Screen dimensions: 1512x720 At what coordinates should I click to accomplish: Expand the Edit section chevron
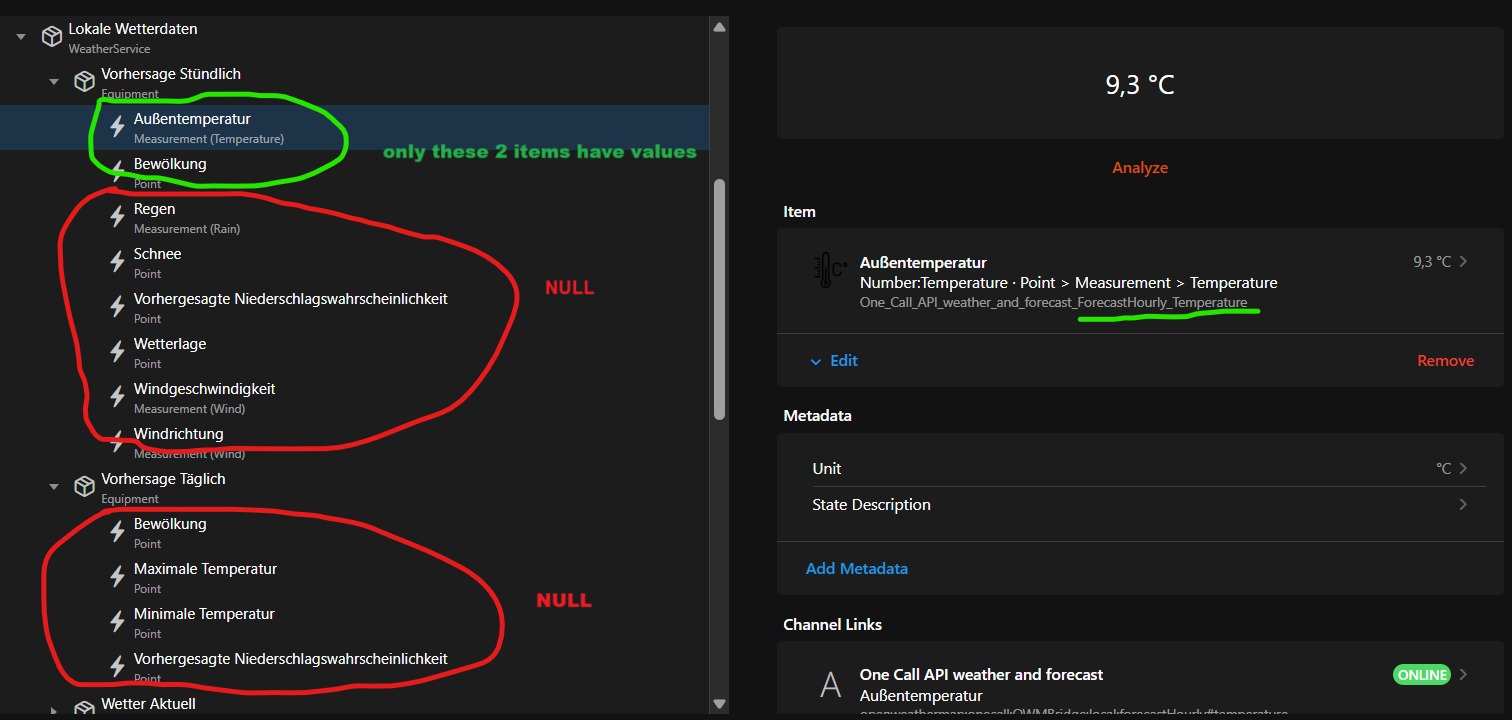pyautogui.click(x=815, y=361)
